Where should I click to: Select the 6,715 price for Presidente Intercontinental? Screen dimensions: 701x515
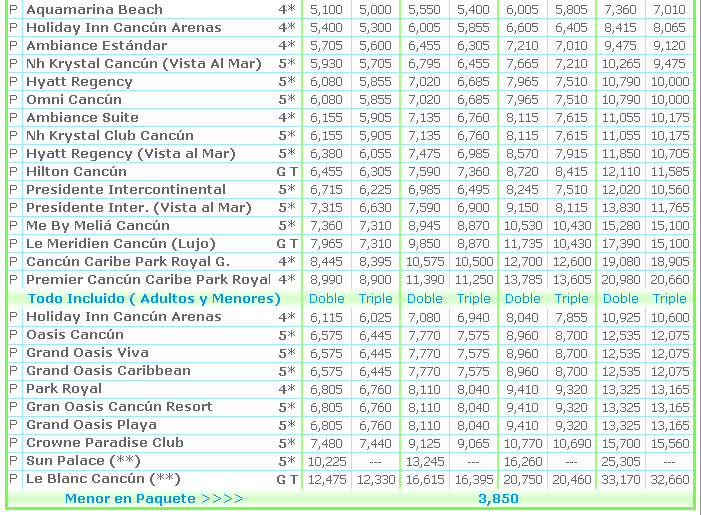[x=326, y=190]
